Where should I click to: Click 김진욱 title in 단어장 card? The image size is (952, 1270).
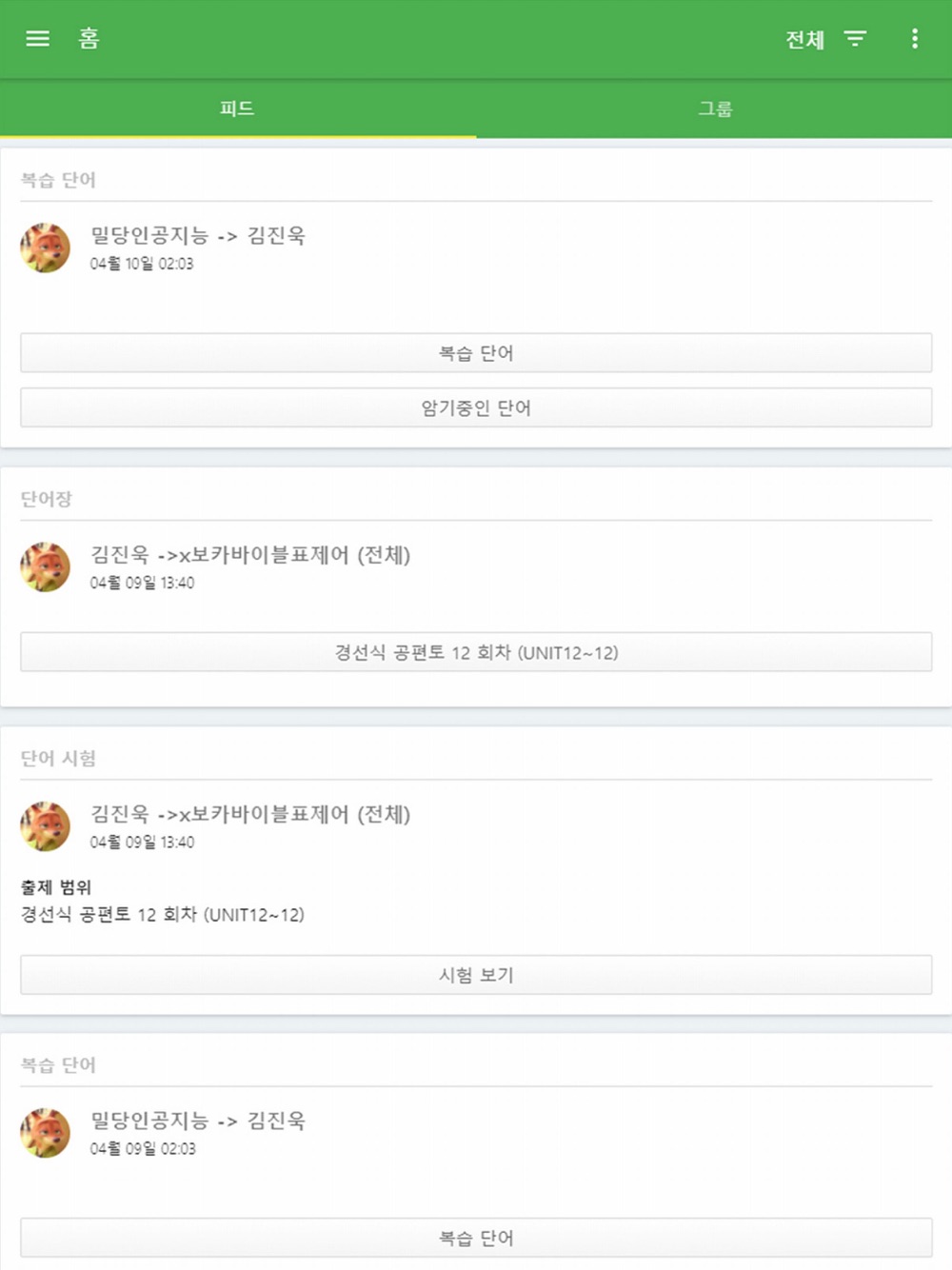tap(250, 554)
